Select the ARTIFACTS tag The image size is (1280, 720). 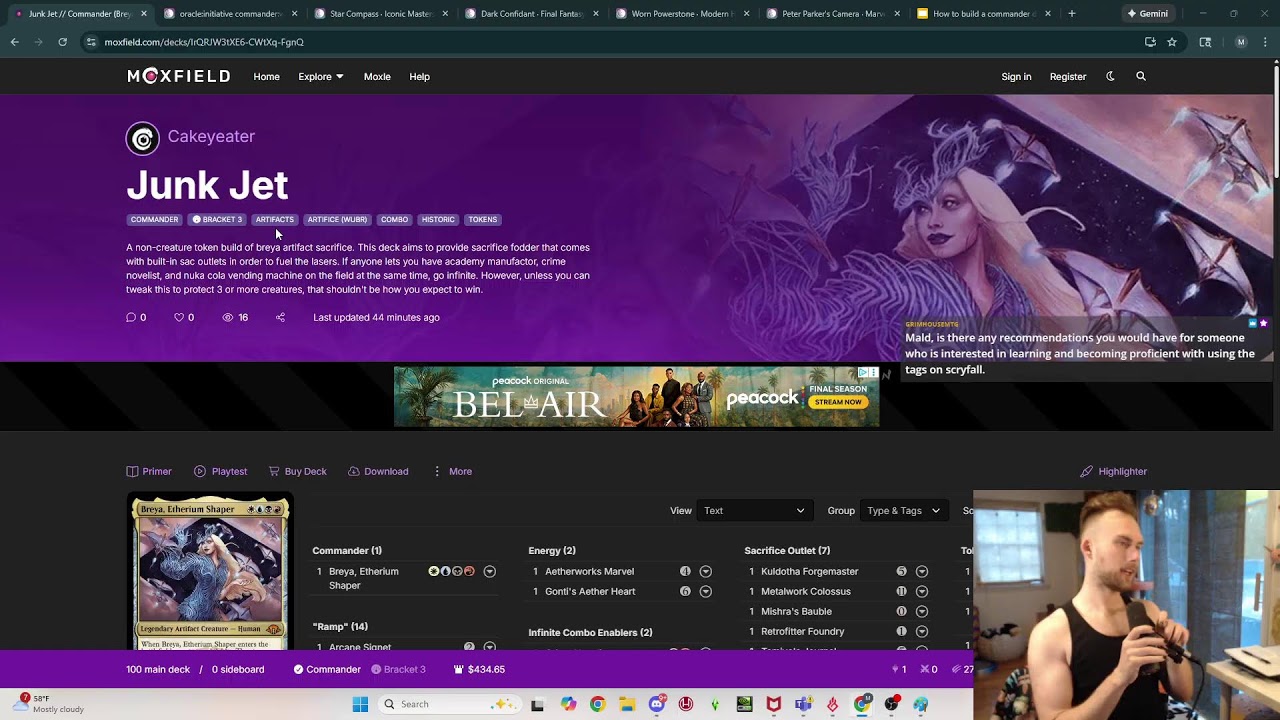[x=274, y=219]
